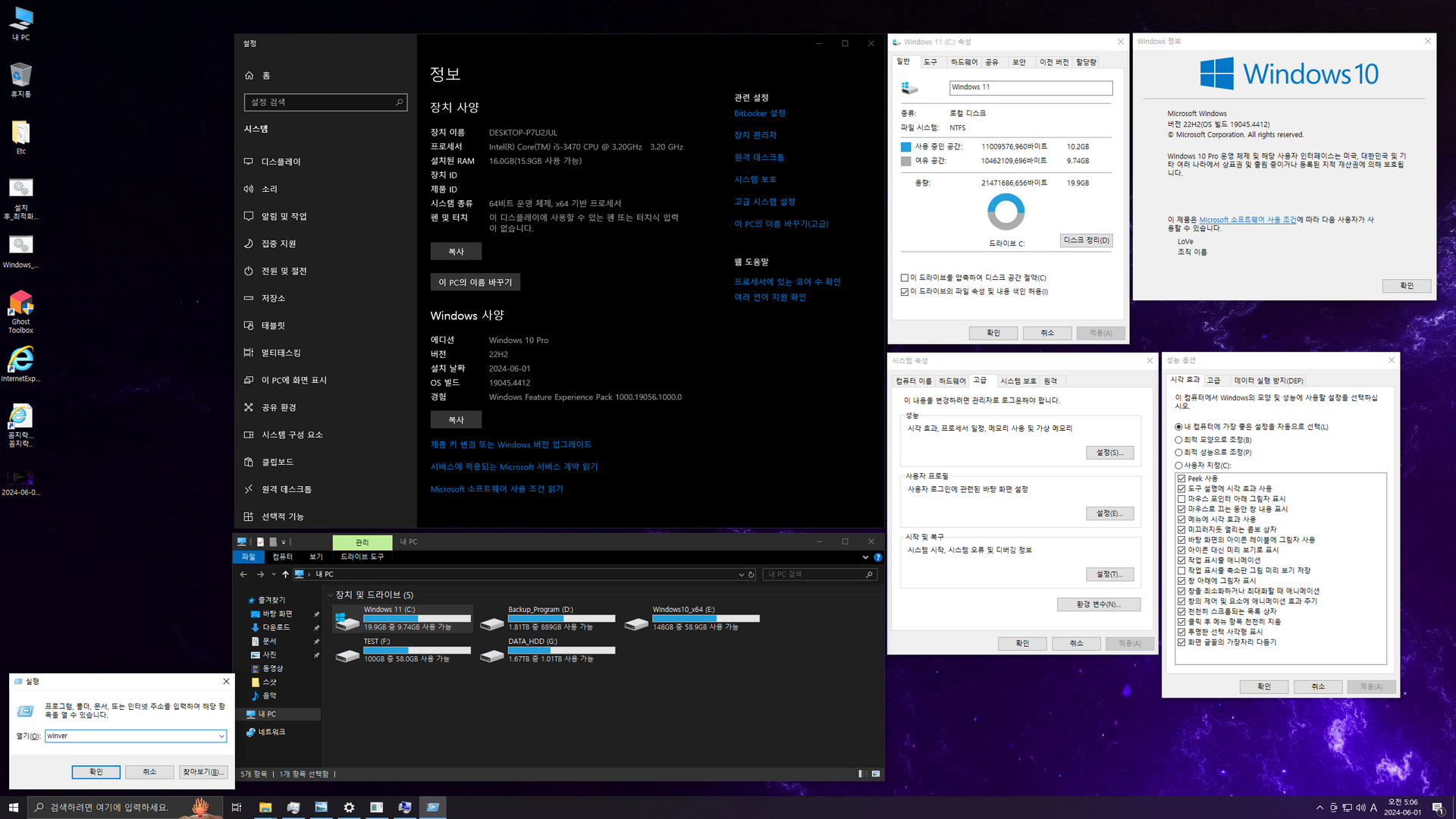
Task: Open the BitLocker 설정 link
Action: point(759,113)
